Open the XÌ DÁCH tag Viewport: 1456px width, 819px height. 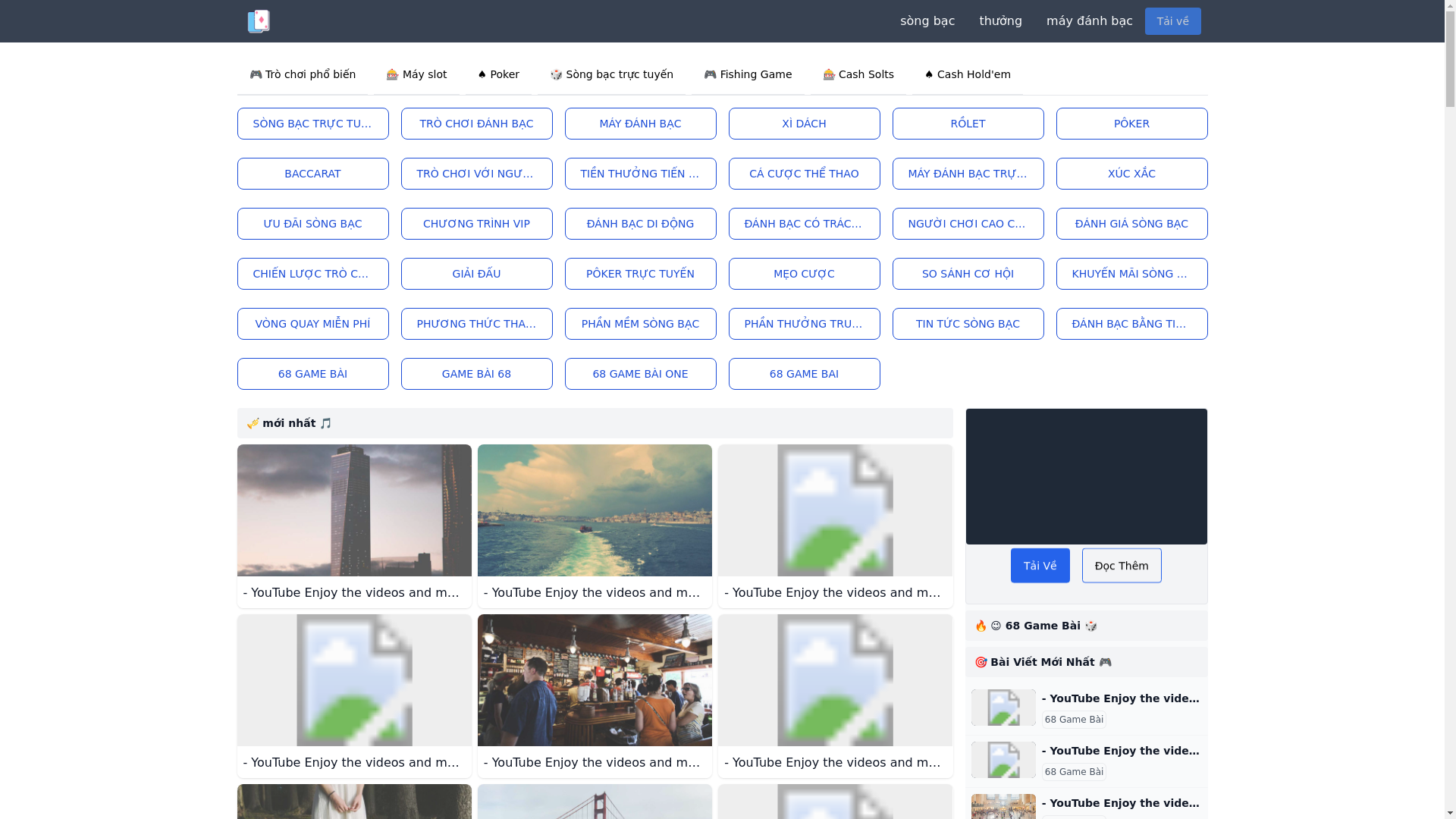(804, 124)
